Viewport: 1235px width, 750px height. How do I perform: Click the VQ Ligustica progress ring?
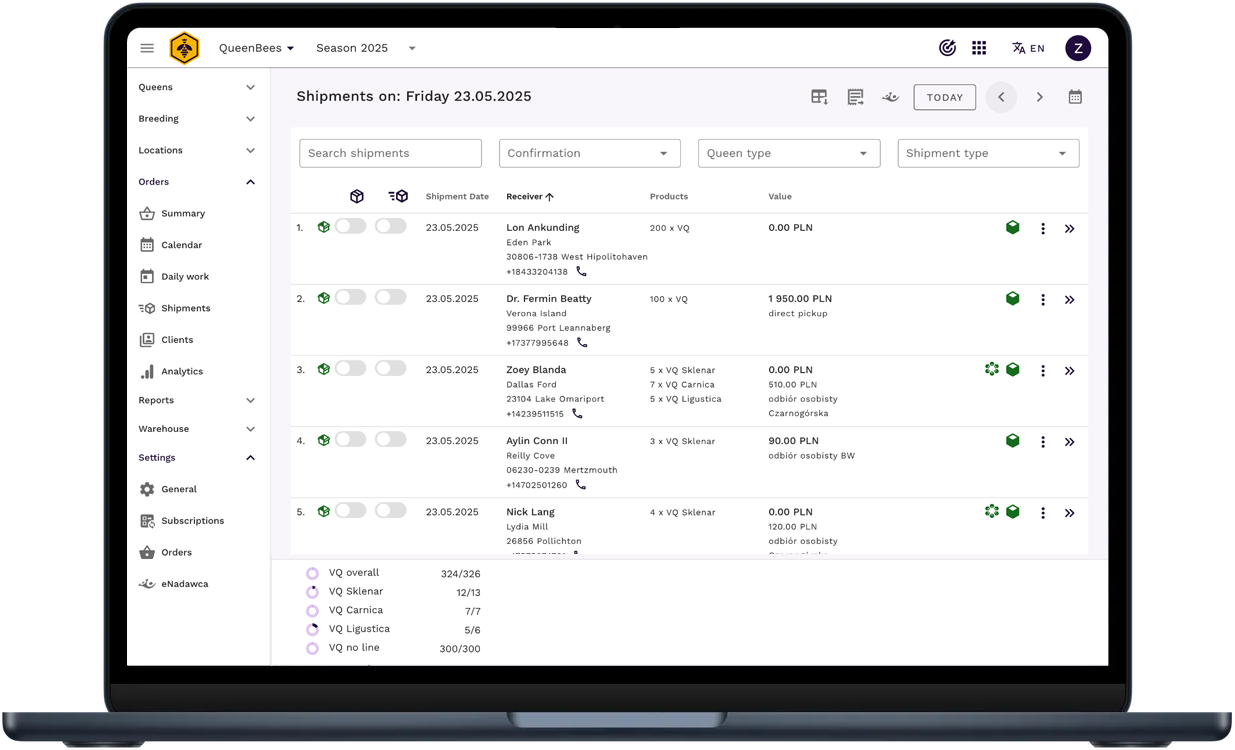pyautogui.click(x=312, y=629)
